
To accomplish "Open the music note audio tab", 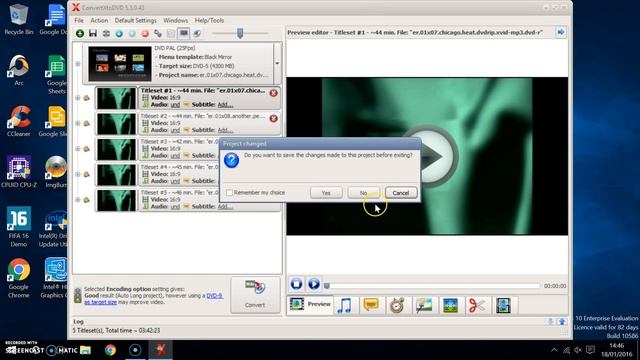I will [x=344, y=305].
